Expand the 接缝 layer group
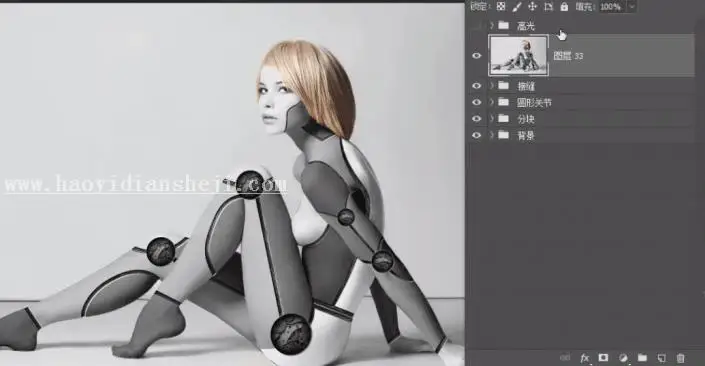705x366 pixels. [x=492, y=85]
